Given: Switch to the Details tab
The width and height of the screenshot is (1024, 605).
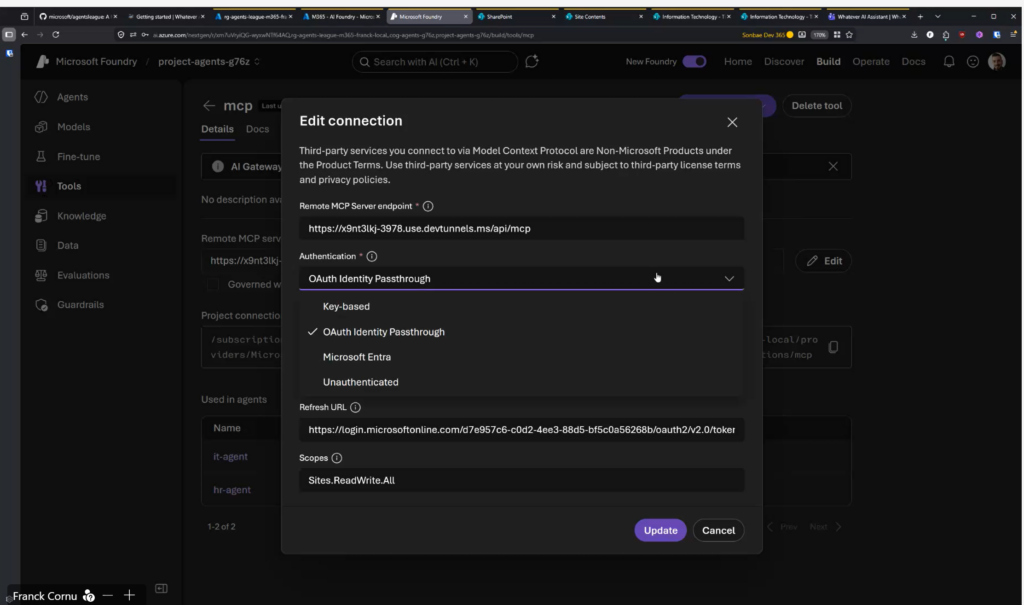Looking at the screenshot, I should (217, 129).
